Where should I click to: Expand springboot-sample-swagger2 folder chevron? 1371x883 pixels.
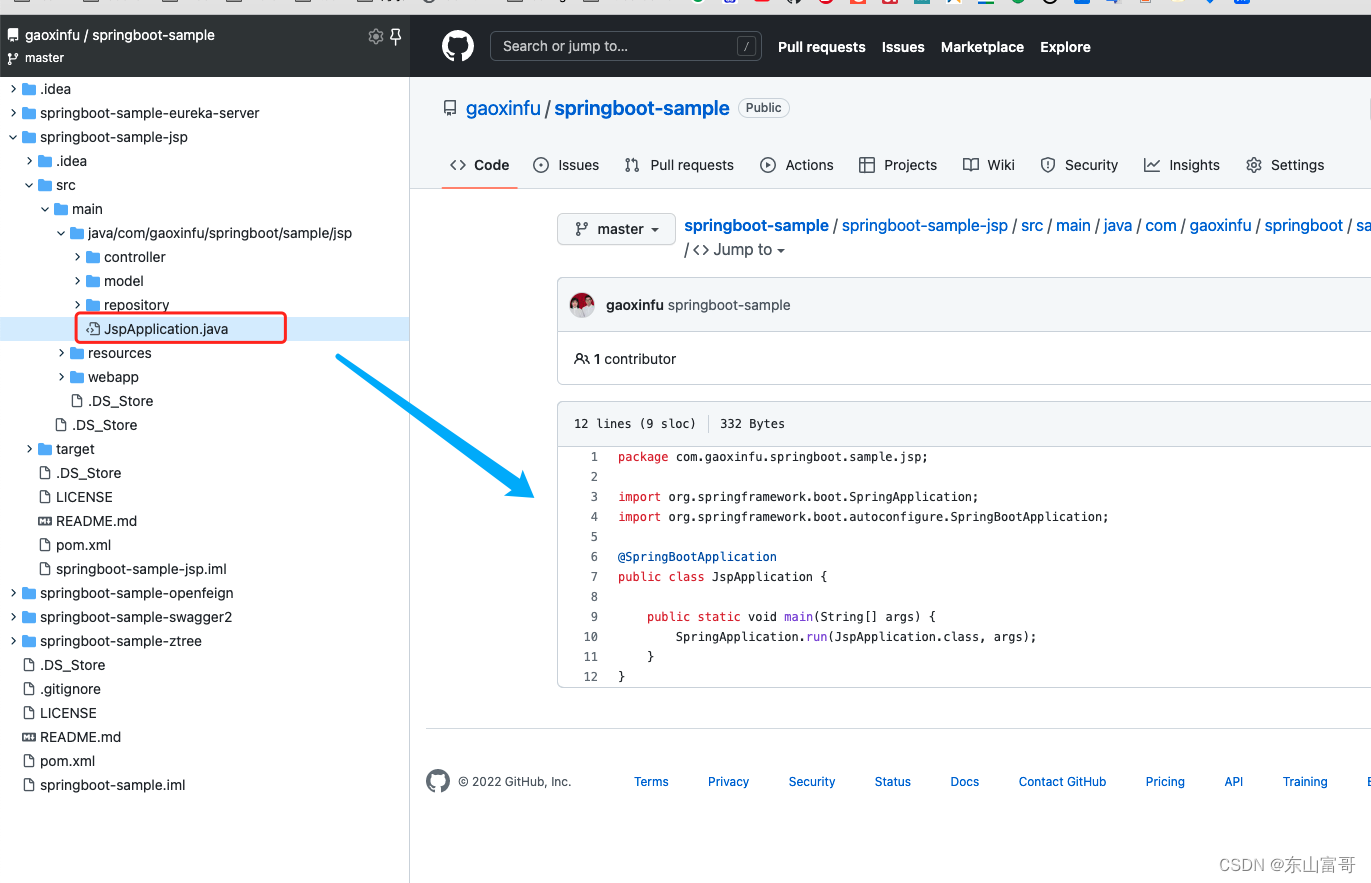click(13, 617)
